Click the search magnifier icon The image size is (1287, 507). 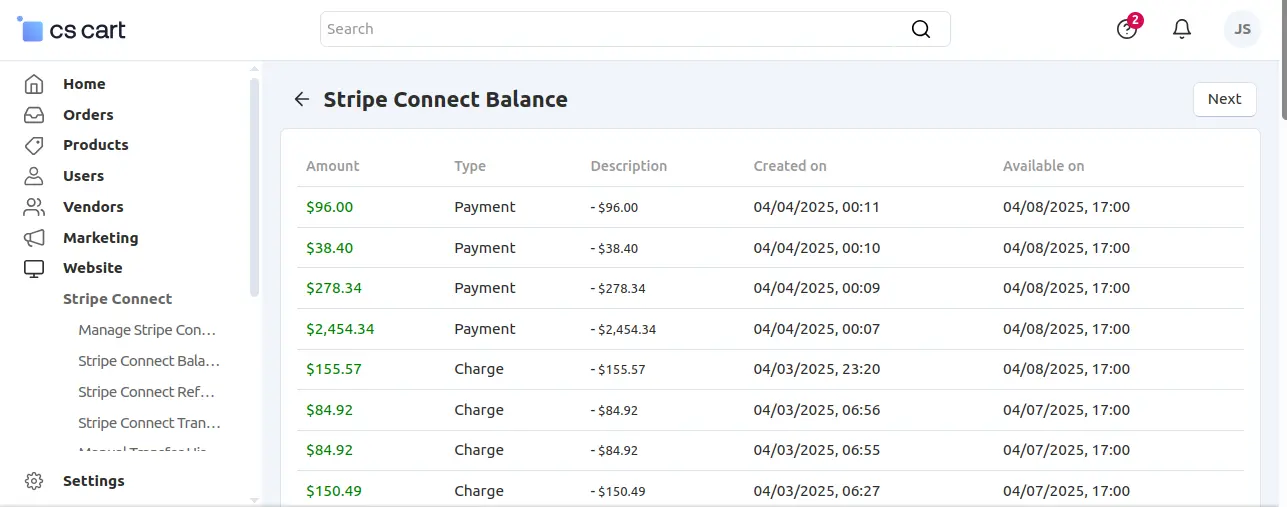pos(921,29)
